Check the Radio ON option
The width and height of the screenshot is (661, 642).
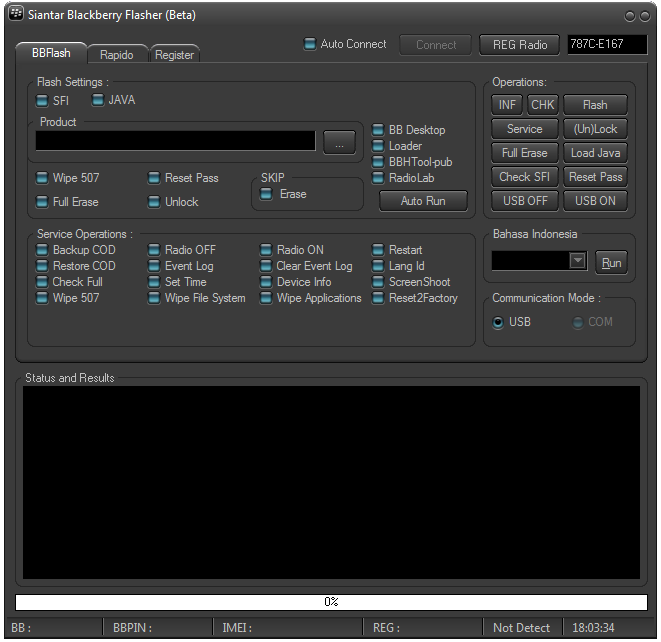pos(266,250)
